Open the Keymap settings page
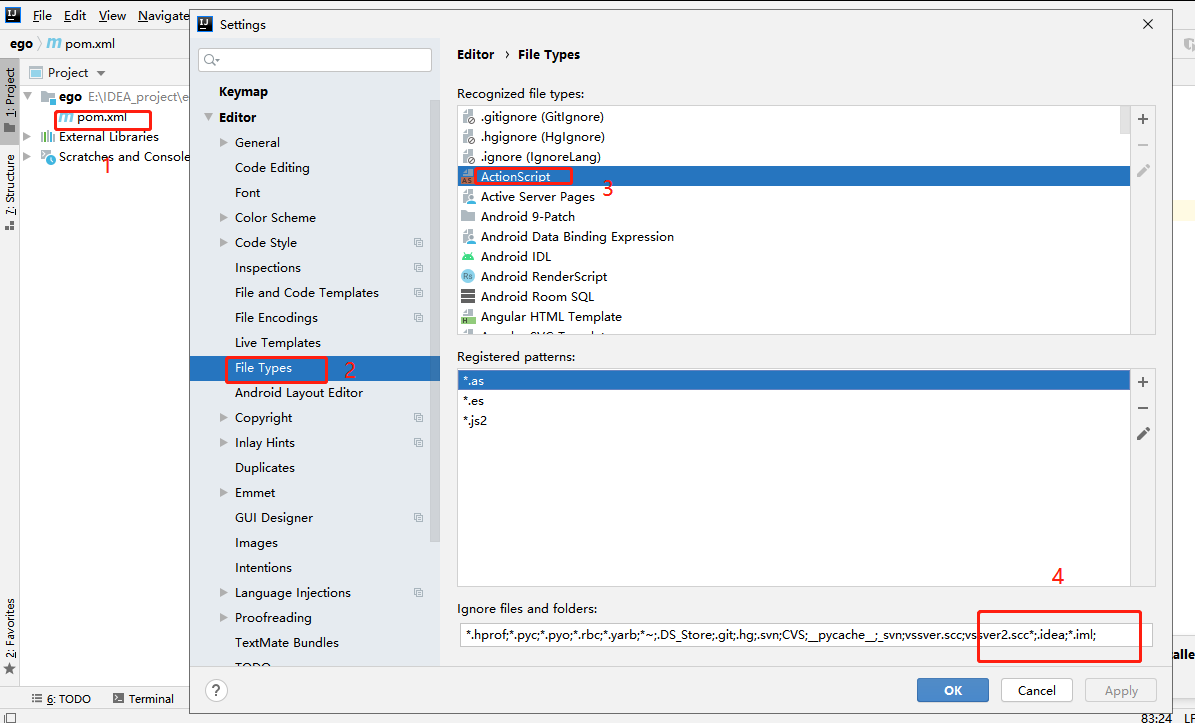 tap(243, 91)
